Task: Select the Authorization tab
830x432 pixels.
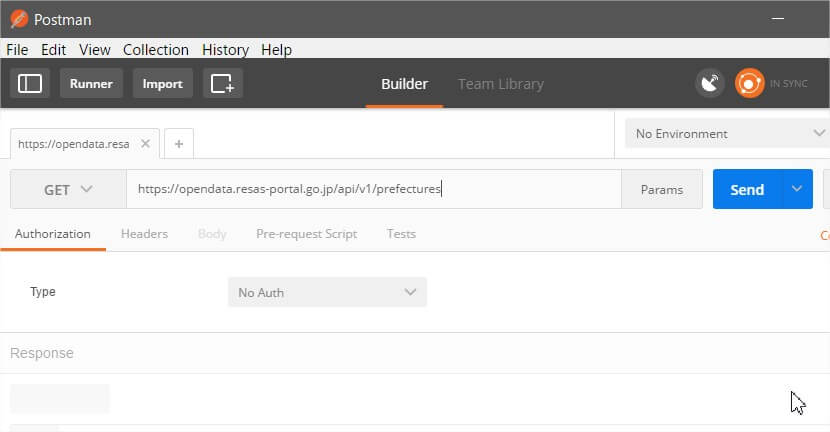Action: [x=52, y=234]
